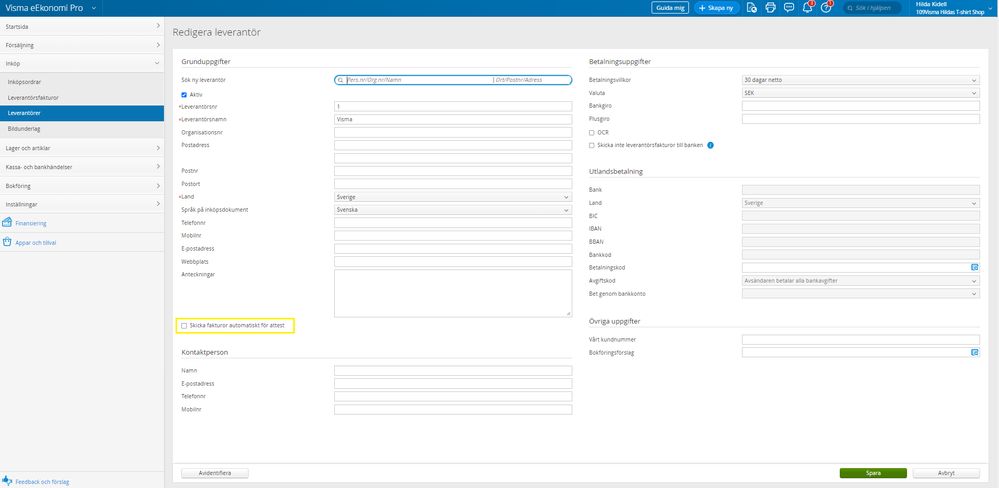The height and width of the screenshot is (488, 999).
Task: Open the document history icon in top bar
Action: [x=752, y=8]
